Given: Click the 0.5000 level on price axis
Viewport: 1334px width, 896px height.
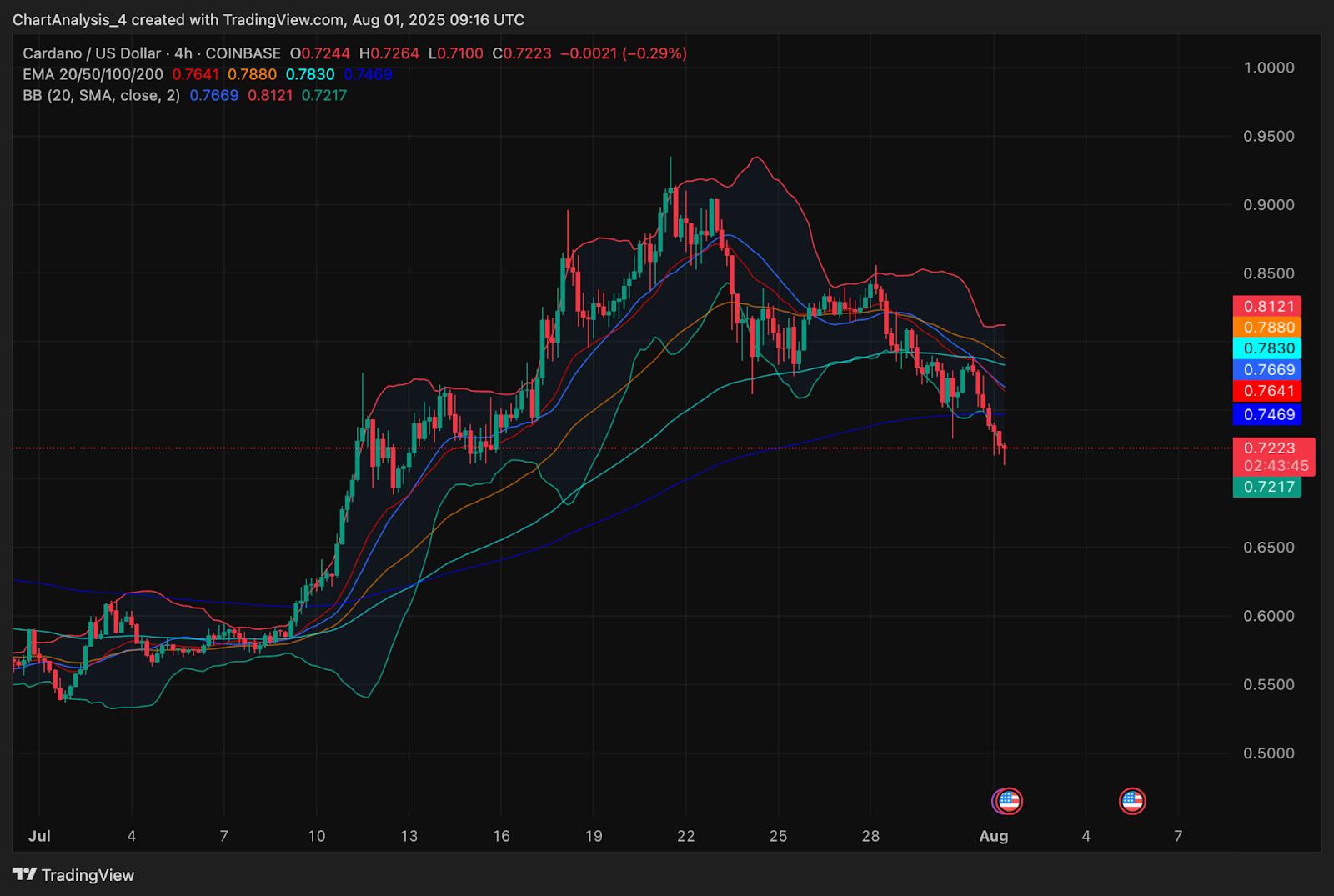Looking at the screenshot, I should (x=1268, y=753).
